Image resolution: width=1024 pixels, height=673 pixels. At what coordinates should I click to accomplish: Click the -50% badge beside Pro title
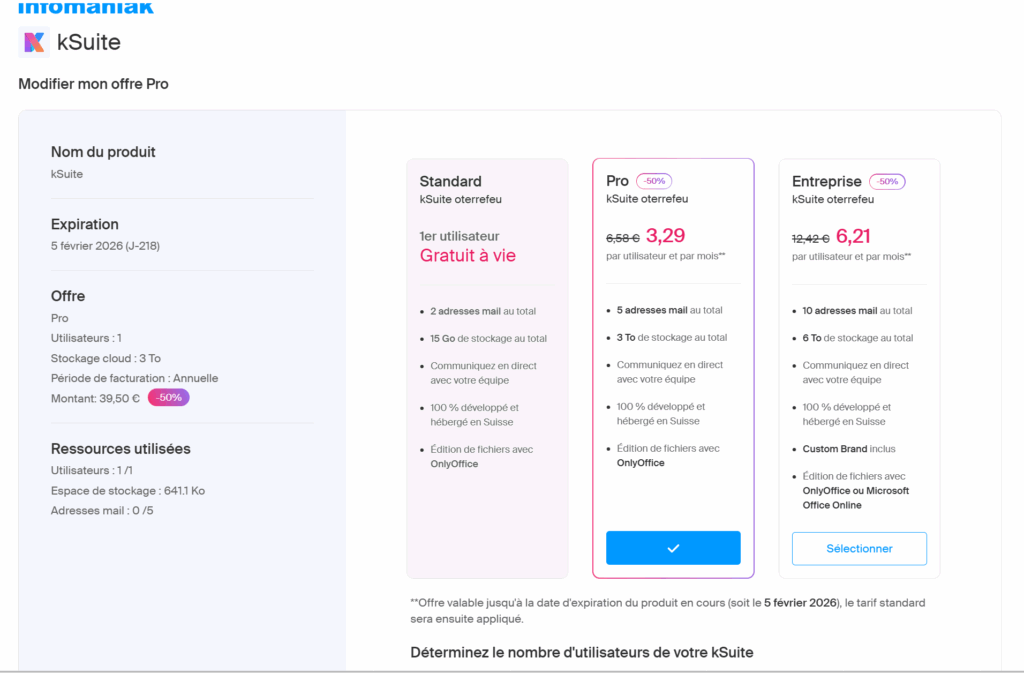click(654, 181)
